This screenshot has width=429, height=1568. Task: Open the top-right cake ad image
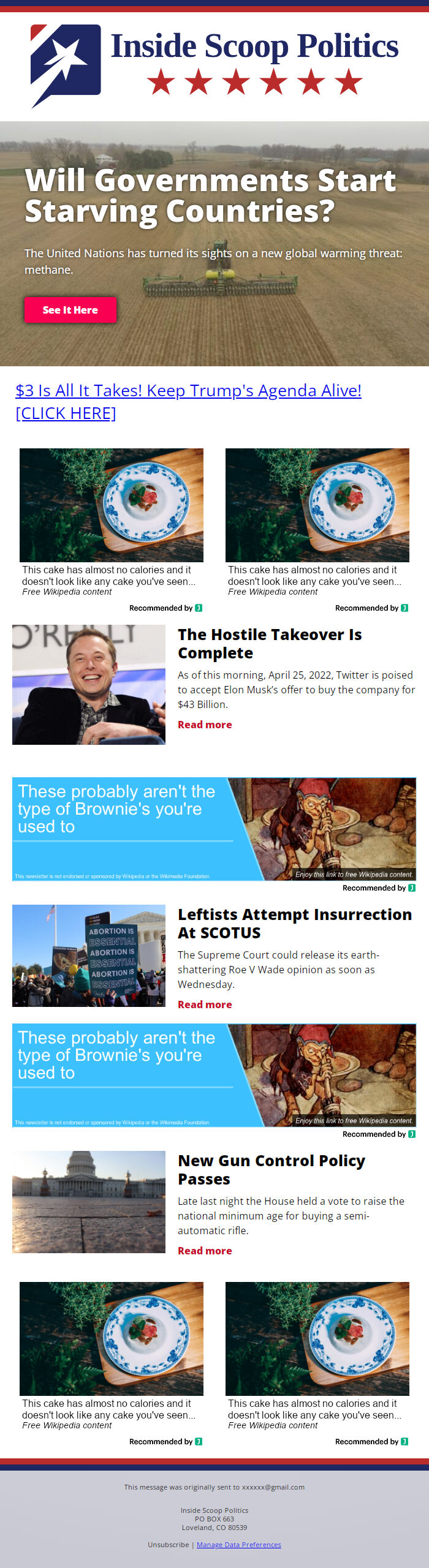(317, 505)
